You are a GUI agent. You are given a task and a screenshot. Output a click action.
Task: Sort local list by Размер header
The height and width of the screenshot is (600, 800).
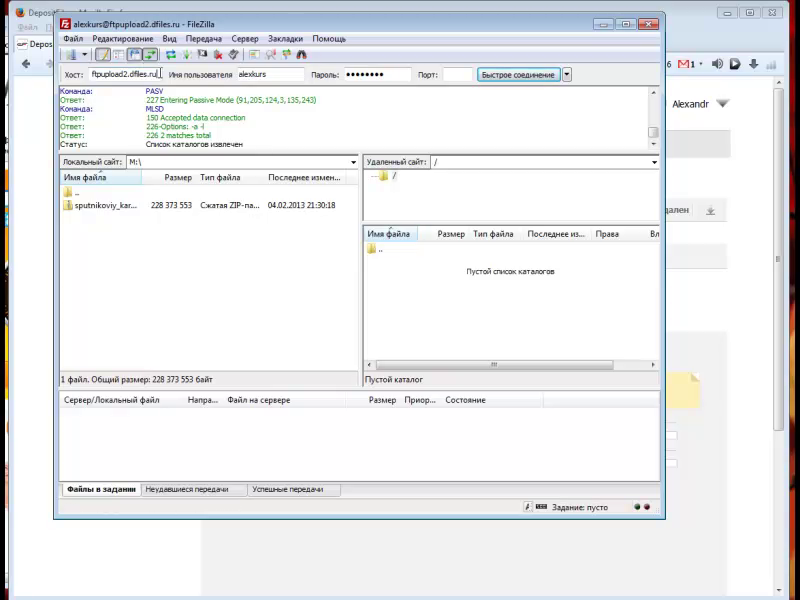tap(168, 178)
